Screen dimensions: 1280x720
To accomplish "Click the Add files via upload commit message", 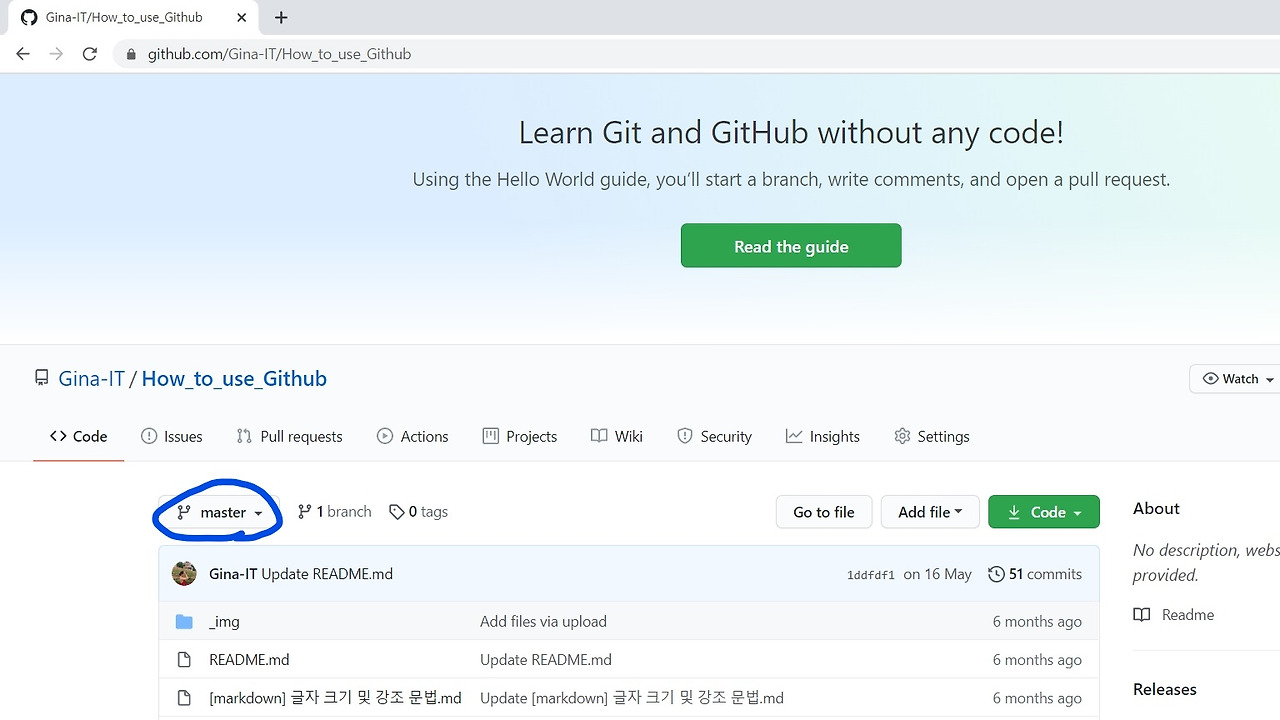I will tap(543, 622).
